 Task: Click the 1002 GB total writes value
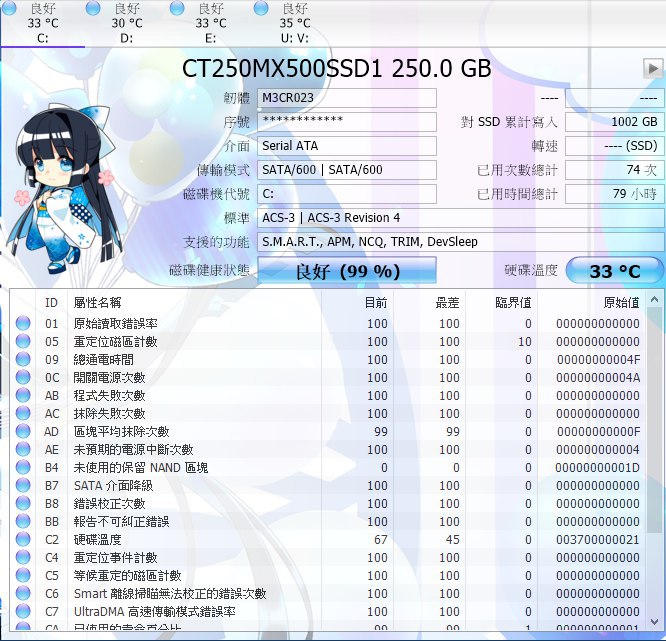coord(615,122)
